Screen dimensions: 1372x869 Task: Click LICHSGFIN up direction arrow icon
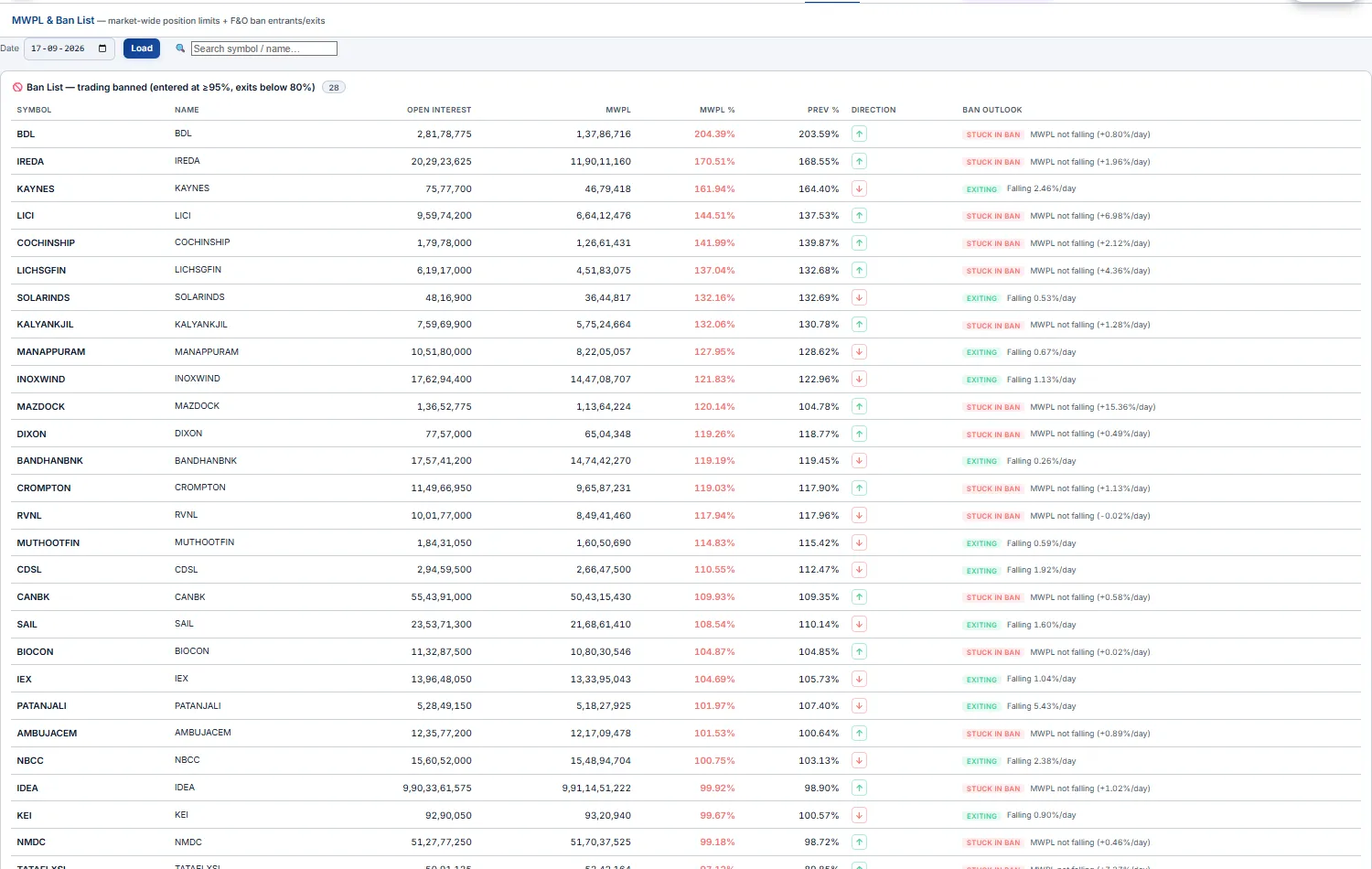click(859, 270)
